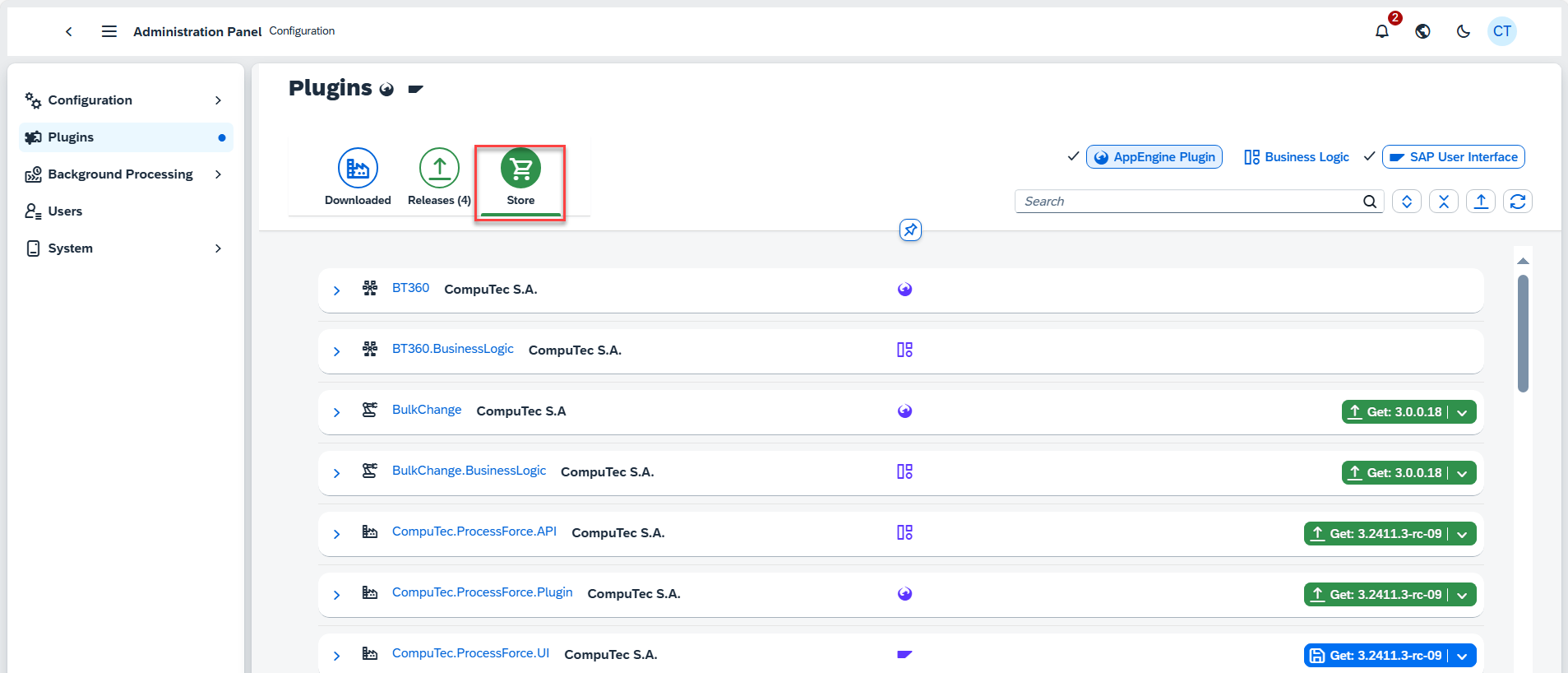The width and height of the screenshot is (1568, 673).
Task: Switch to the Releases (4) tab
Action: pyautogui.click(x=439, y=178)
